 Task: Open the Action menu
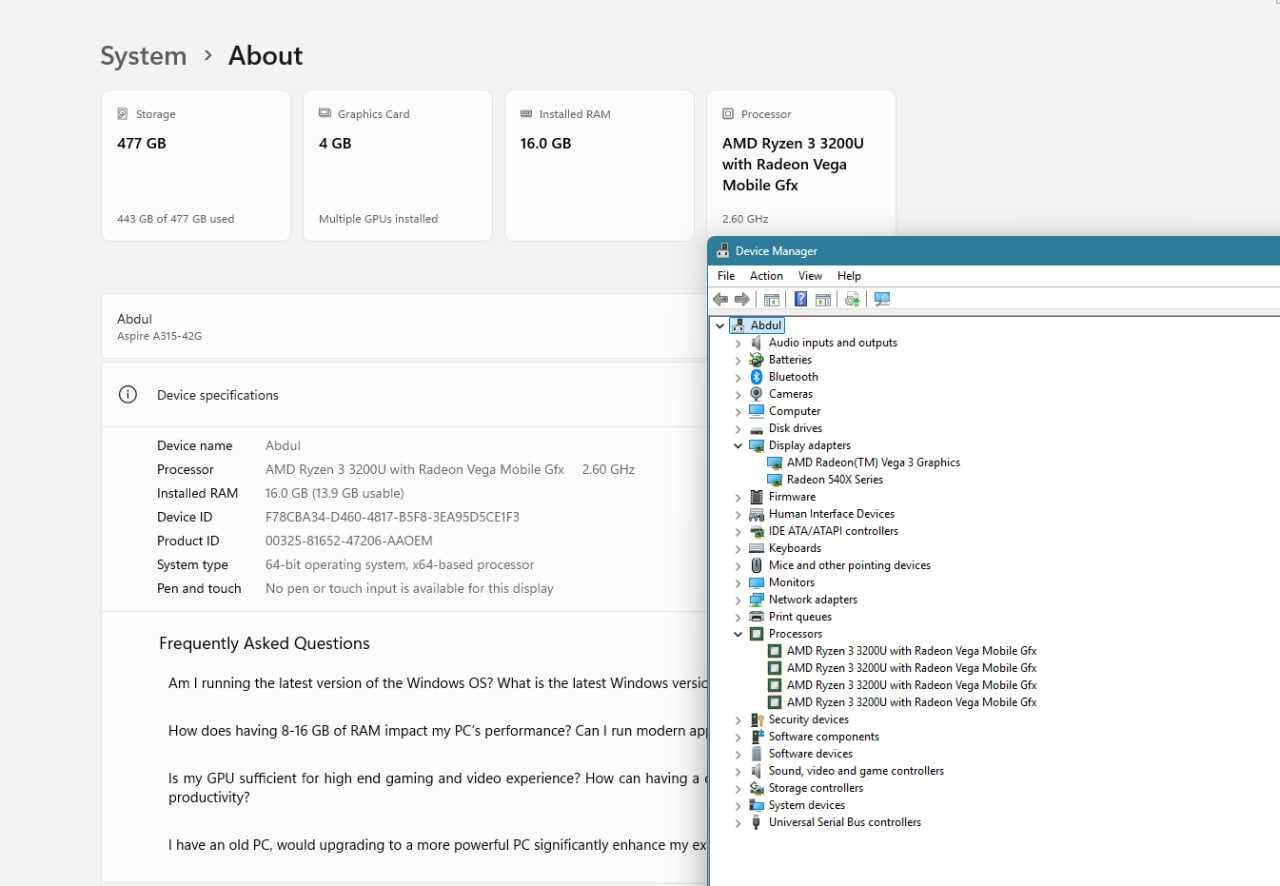(766, 276)
